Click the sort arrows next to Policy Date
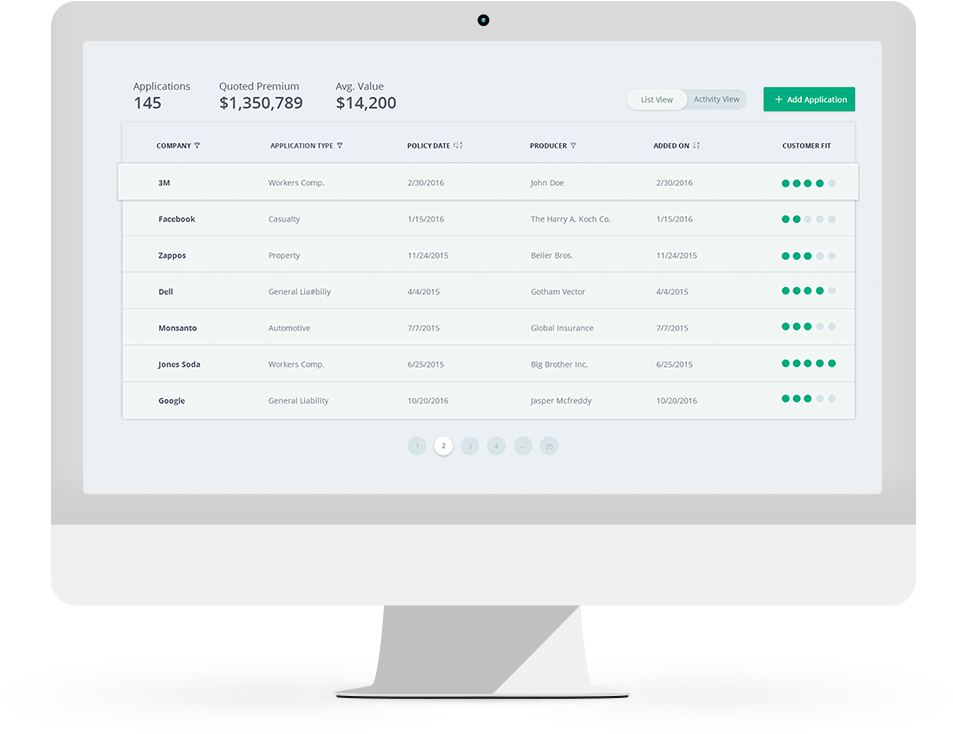Screen dimensions: 953x734 [x=458, y=145]
